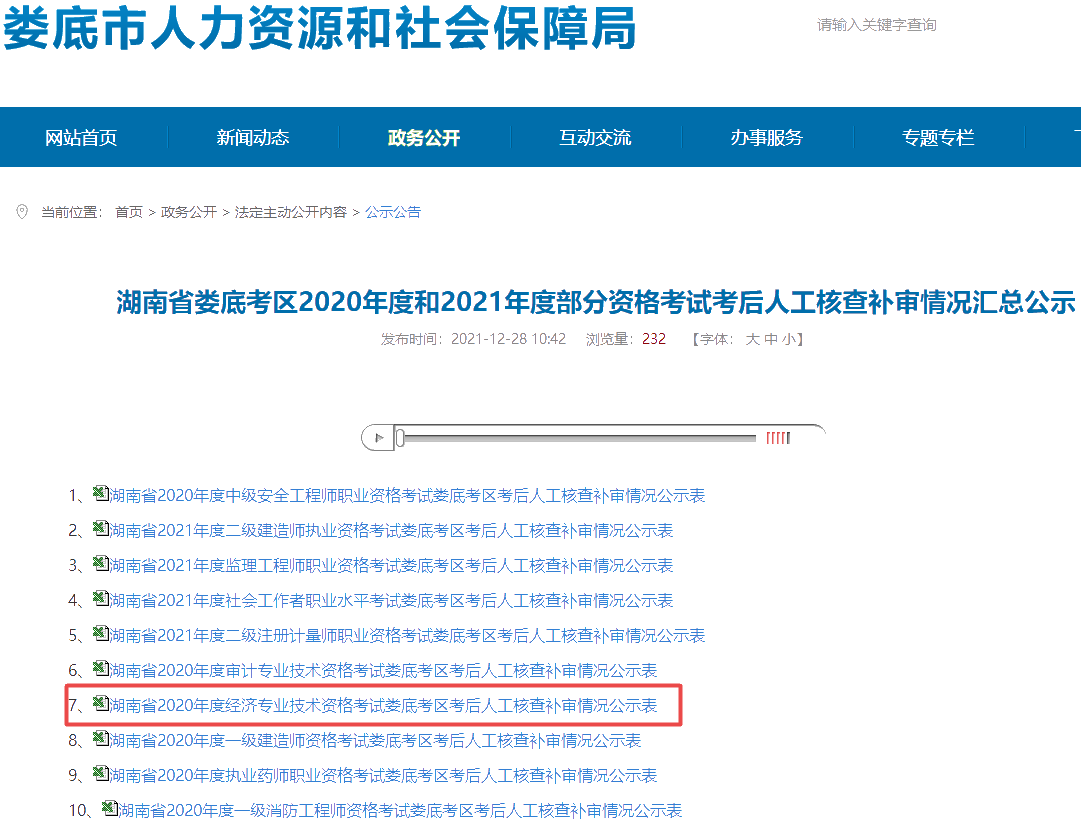Click the play button on the audio player
Image resolution: width=1081 pixels, height=836 pixels.
click(378, 438)
